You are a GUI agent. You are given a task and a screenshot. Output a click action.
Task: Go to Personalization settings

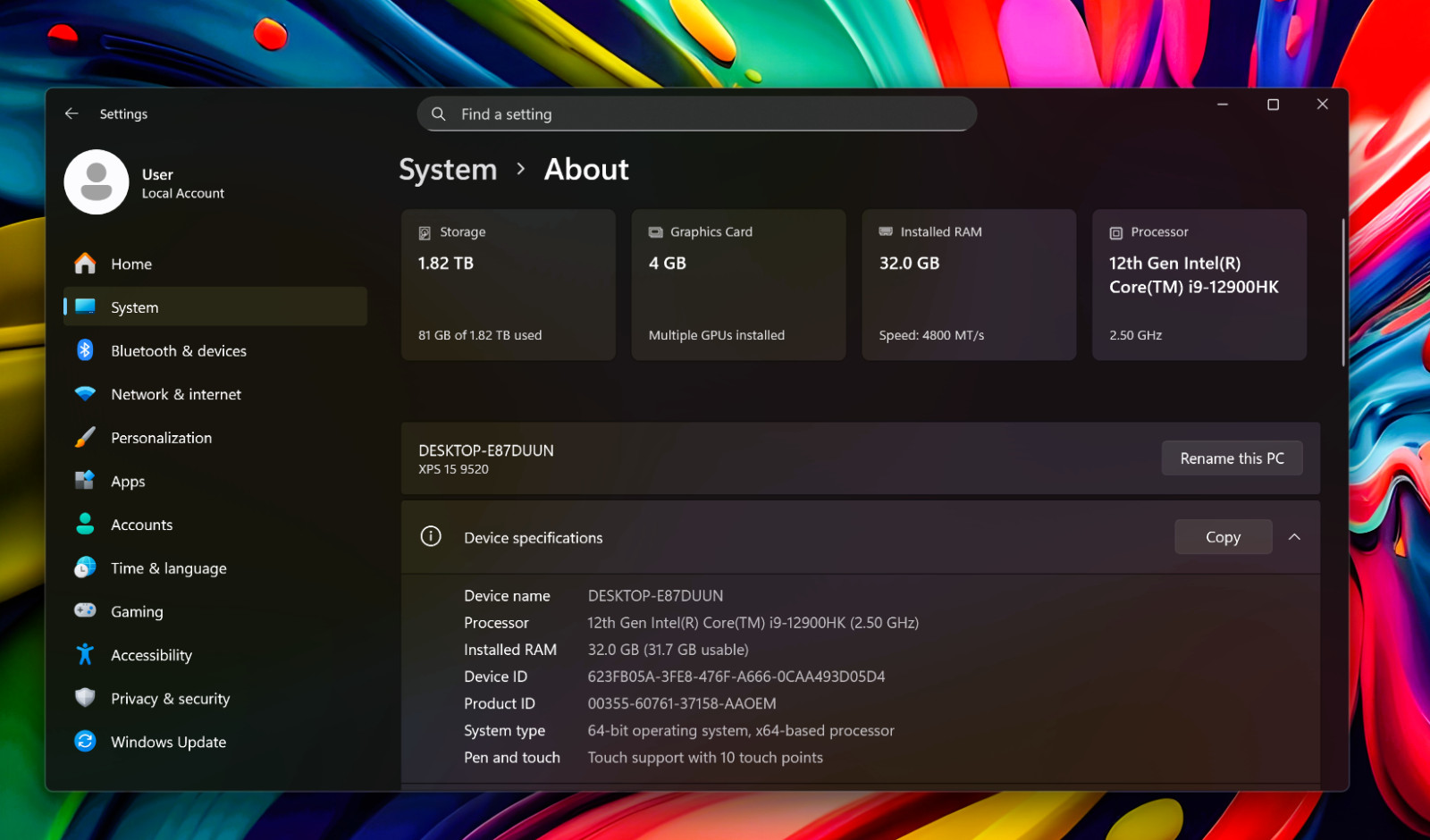click(214, 437)
